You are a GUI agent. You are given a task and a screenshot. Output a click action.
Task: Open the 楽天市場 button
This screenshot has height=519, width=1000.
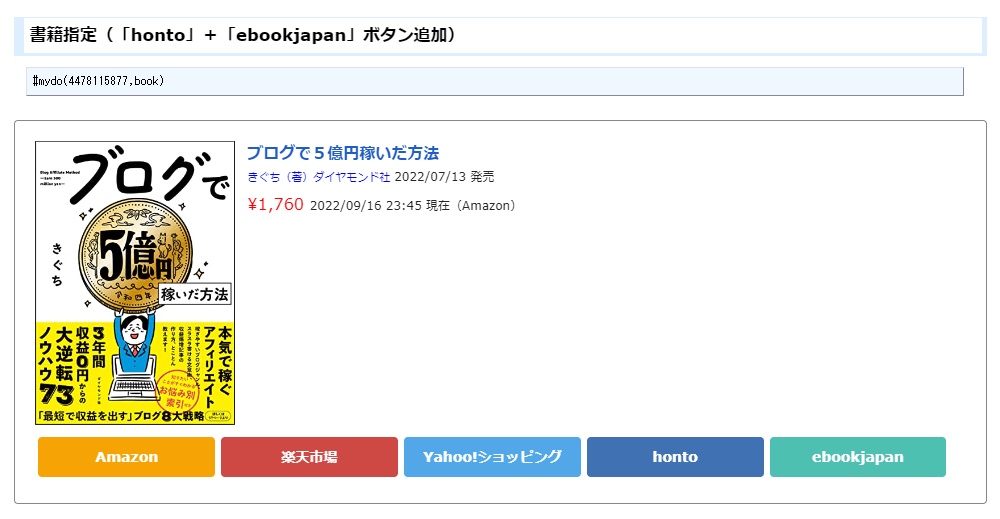coord(309,457)
